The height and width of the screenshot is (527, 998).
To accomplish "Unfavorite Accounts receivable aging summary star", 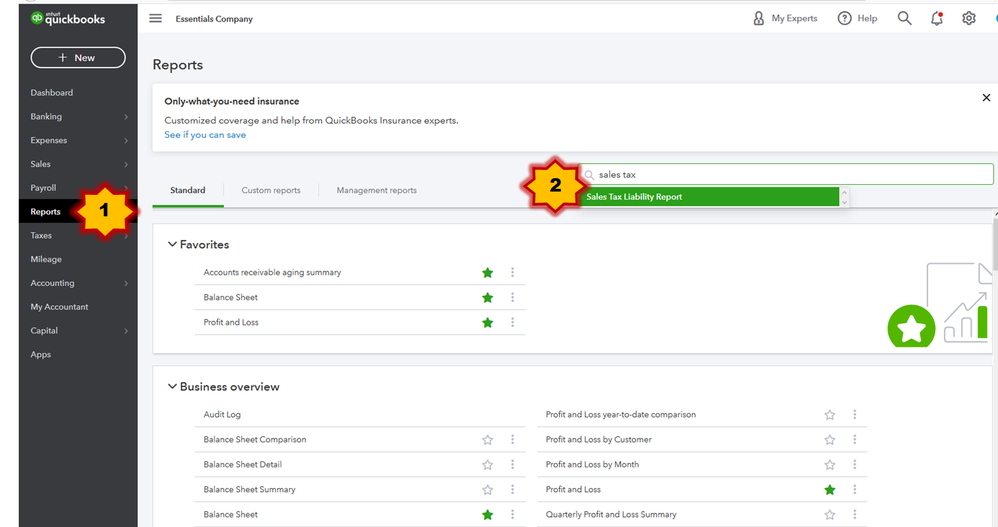I will coord(488,272).
